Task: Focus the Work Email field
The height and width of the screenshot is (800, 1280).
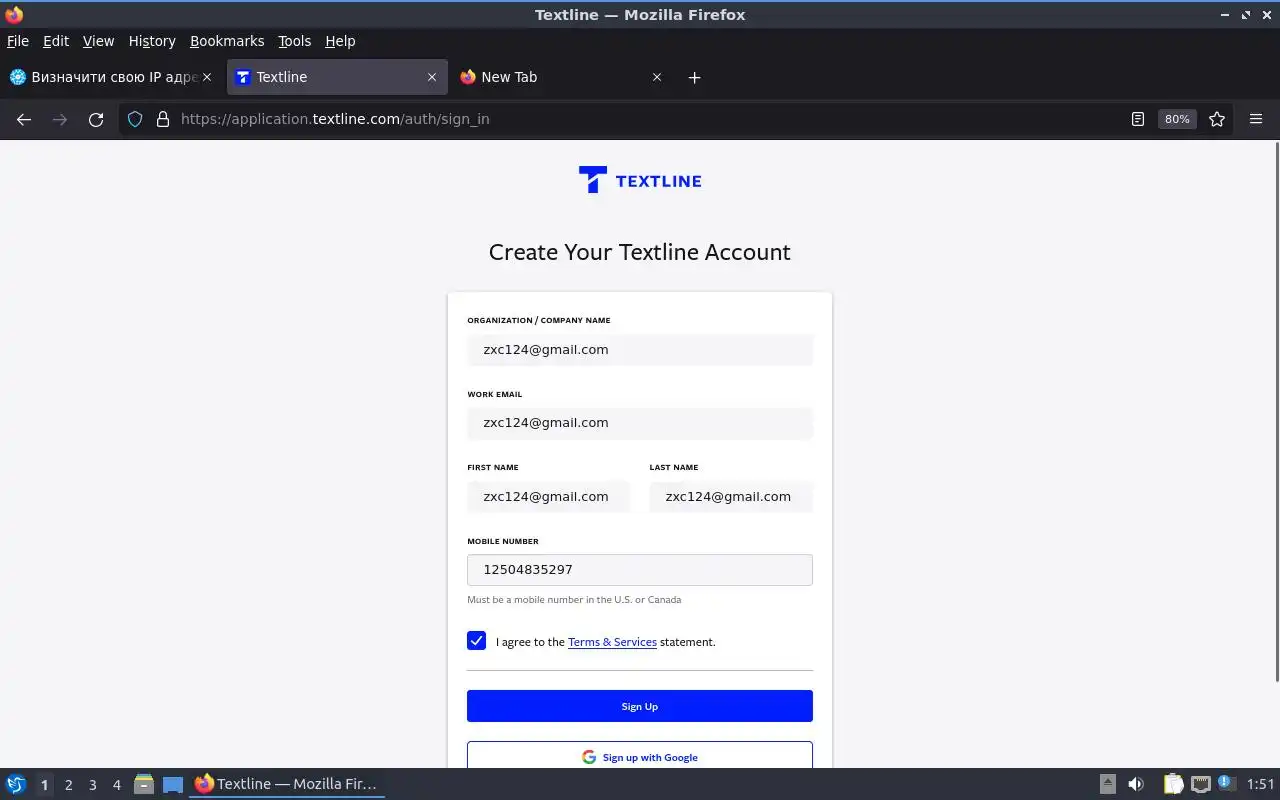Action: point(640,423)
